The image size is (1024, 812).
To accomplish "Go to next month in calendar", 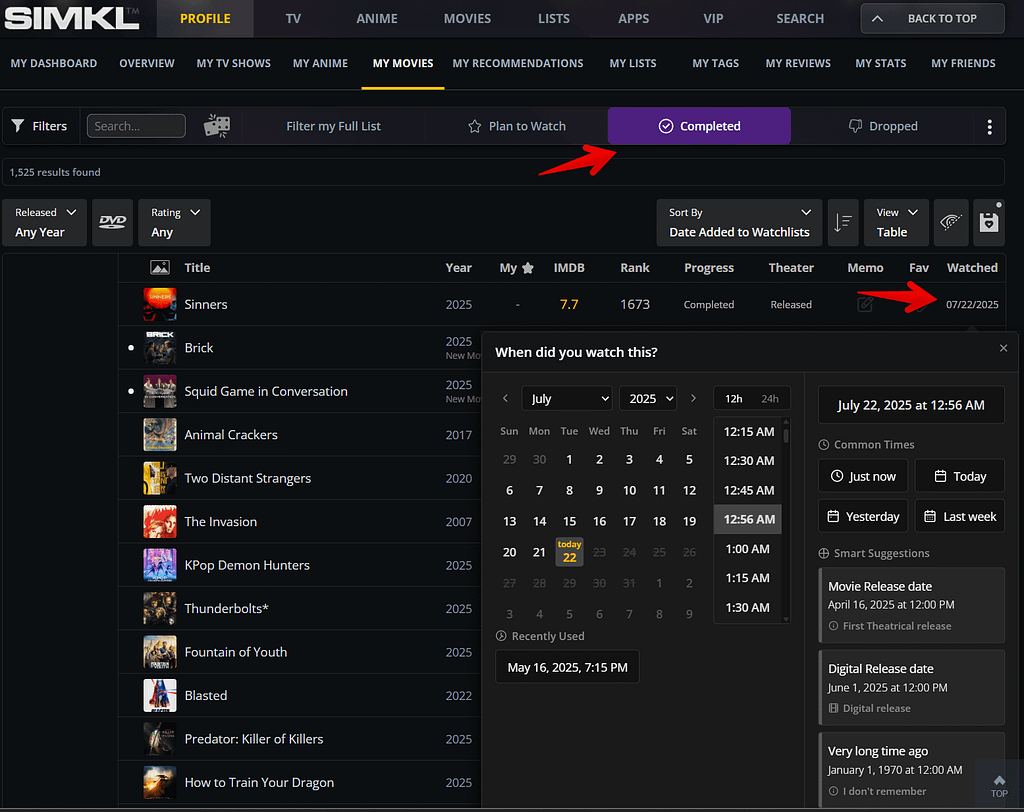I will pyautogui.click(x=693, y=398).
